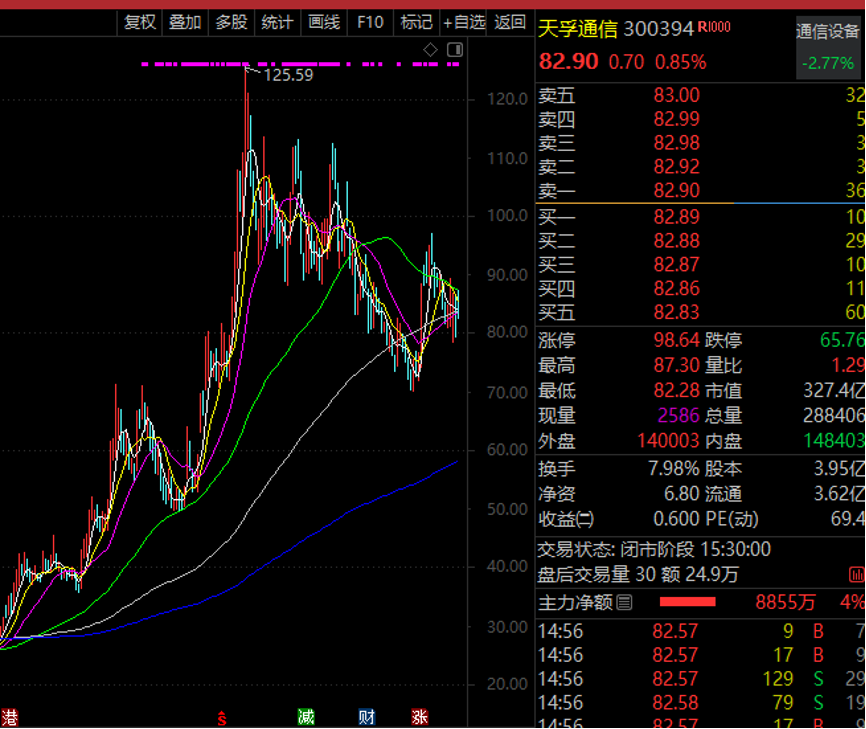This screenshot has height=729, width=866.
Task: Click the stock name 天孚通信
Action: tap(578, 29)
